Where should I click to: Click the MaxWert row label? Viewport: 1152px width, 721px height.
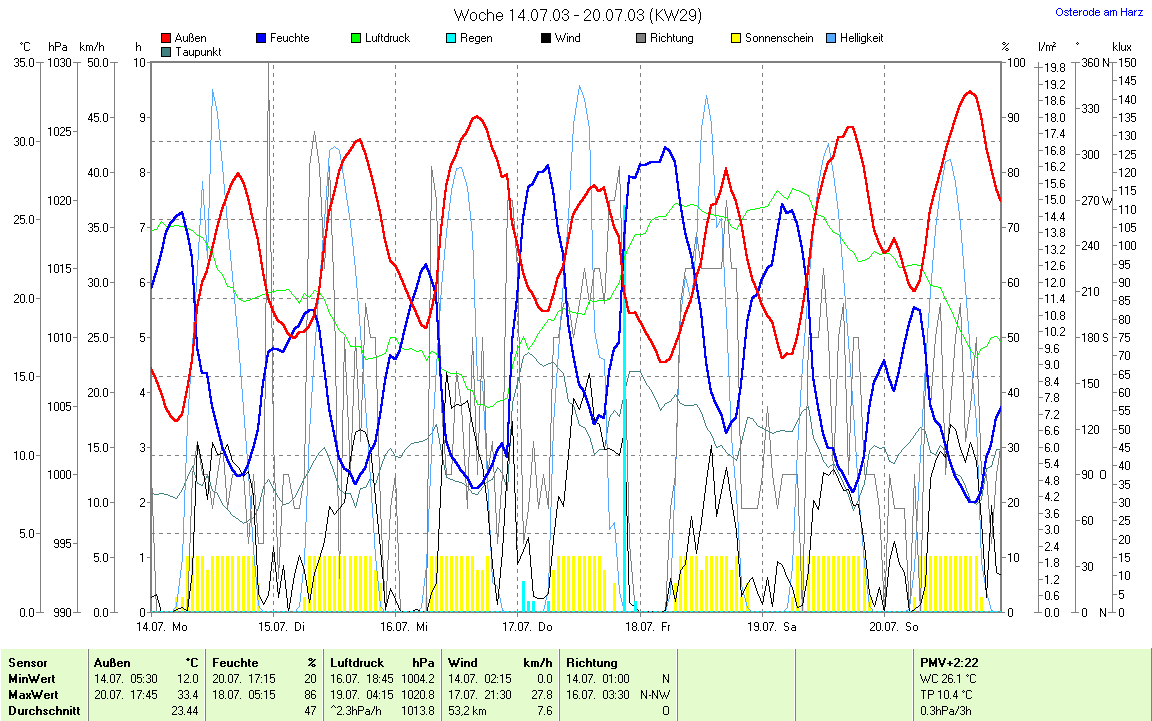pos(33,694)
